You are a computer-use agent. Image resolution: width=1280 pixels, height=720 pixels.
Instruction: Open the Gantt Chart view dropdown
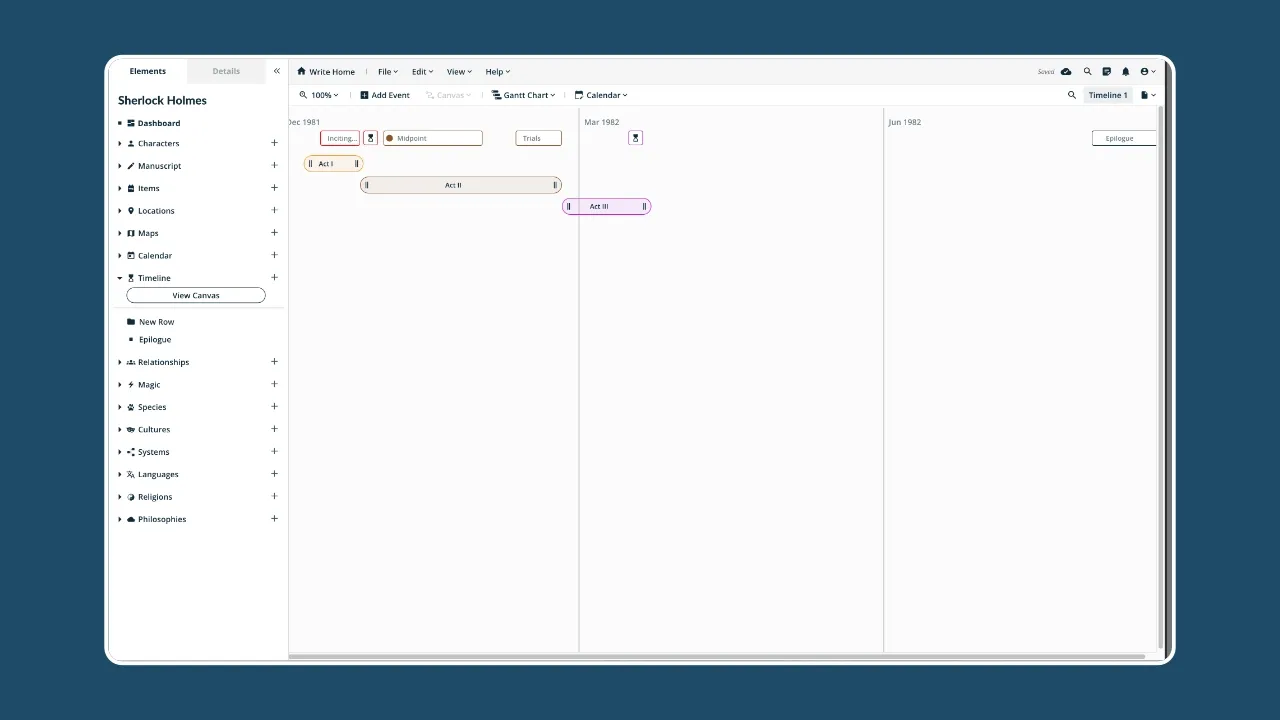[x=523, y=94]
